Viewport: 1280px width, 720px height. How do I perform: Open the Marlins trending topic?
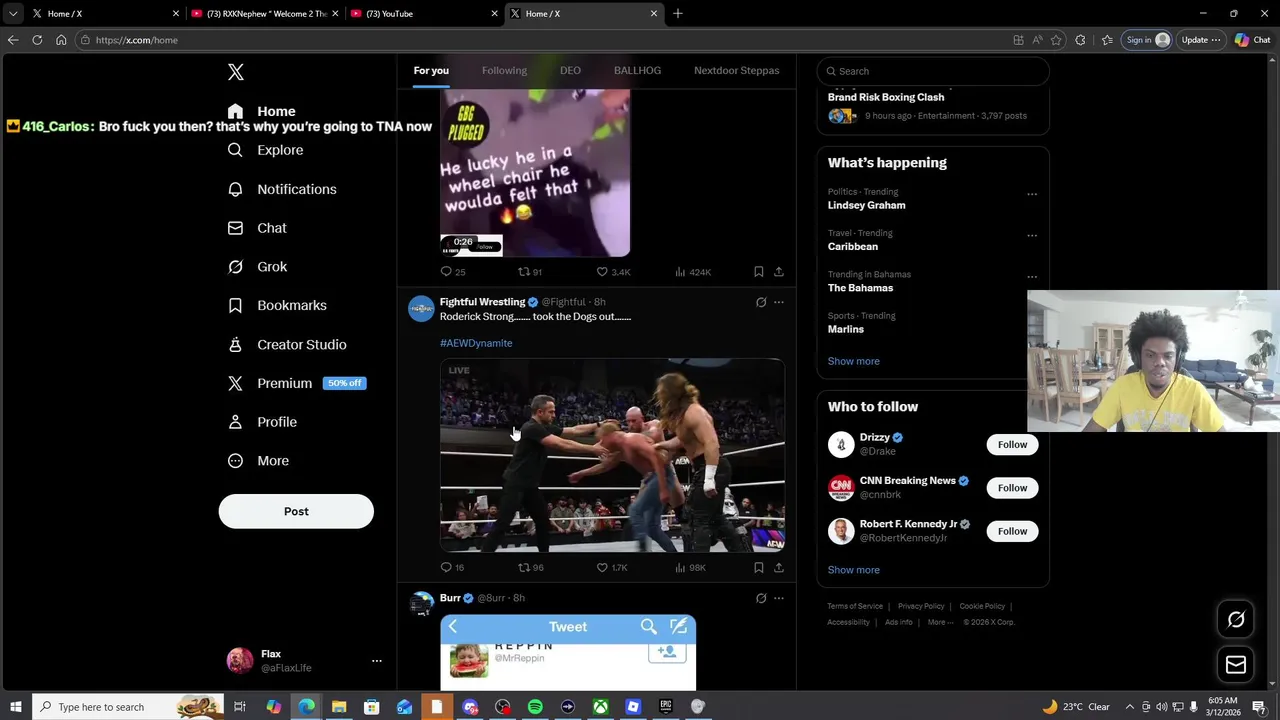[845, 329]
